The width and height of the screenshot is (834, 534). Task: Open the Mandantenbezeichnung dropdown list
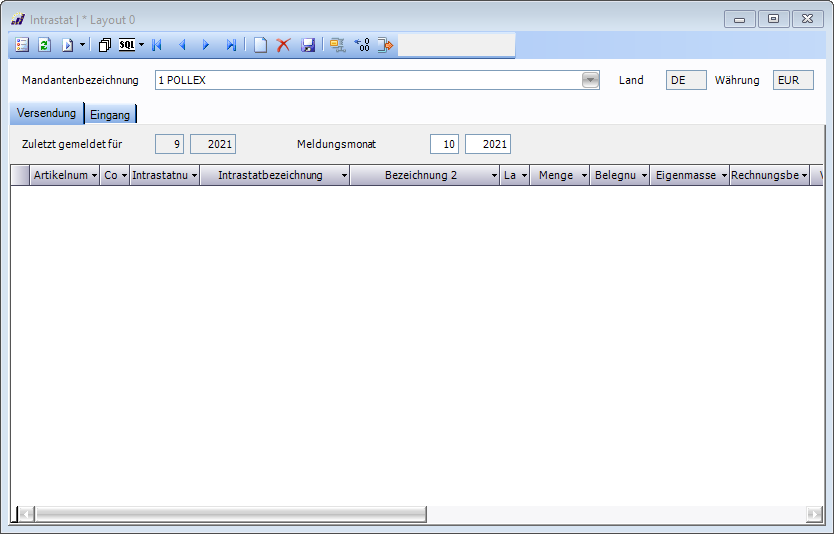click(590, 80)
